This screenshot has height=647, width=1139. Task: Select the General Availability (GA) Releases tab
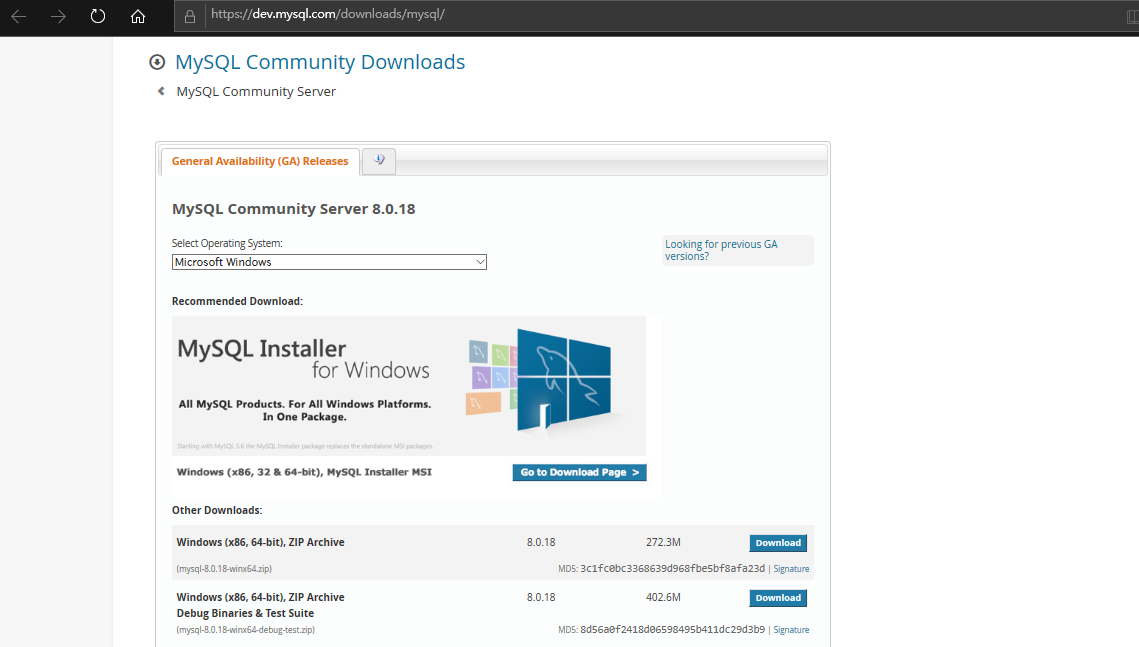click(260, 161)
